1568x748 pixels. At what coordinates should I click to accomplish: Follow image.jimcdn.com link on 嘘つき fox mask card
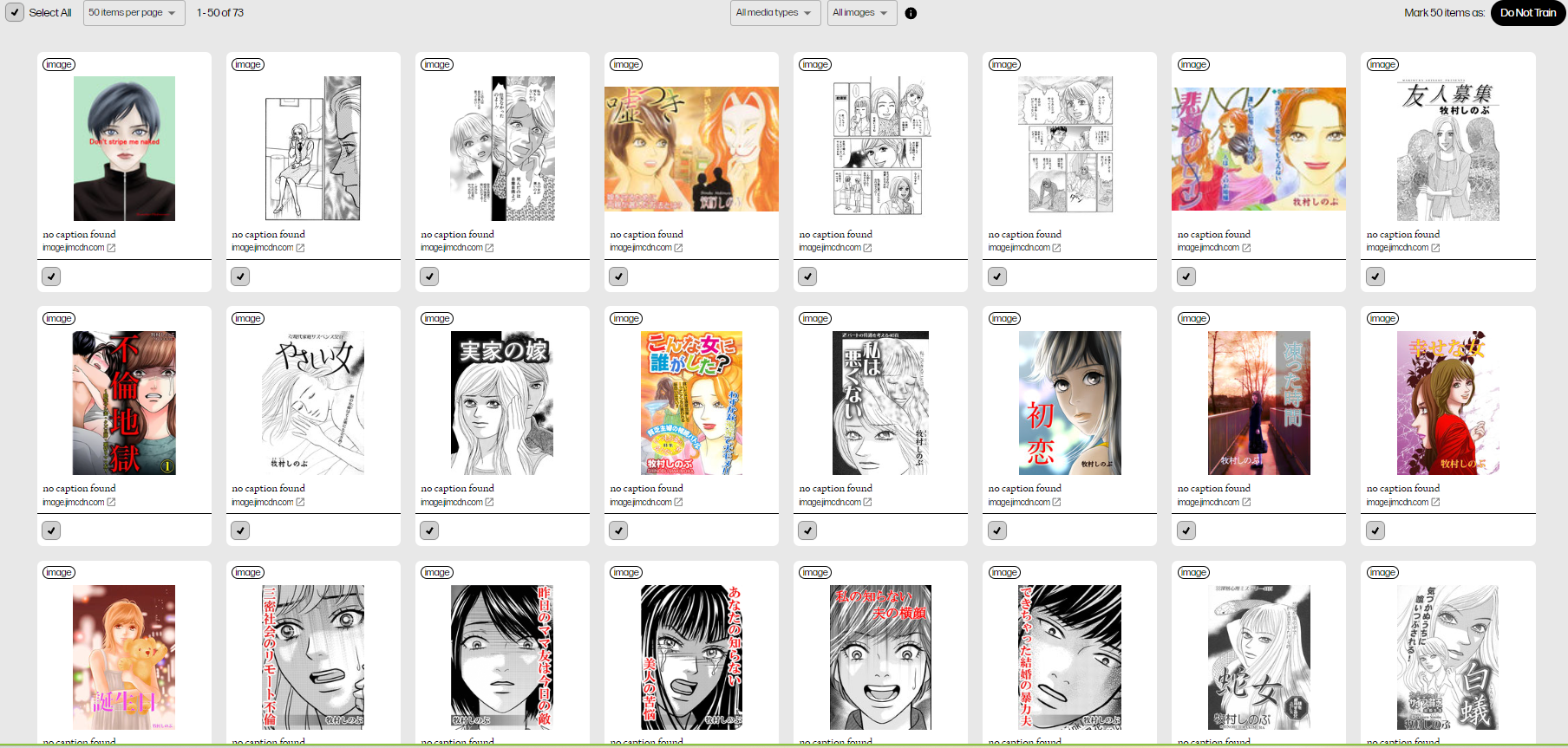pos(641,248)
